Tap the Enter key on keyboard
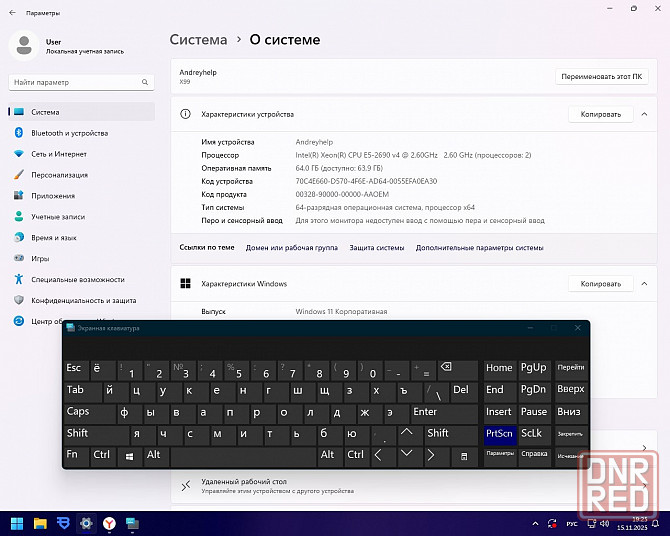Viewport: 670px width, 536px height. 444,413
